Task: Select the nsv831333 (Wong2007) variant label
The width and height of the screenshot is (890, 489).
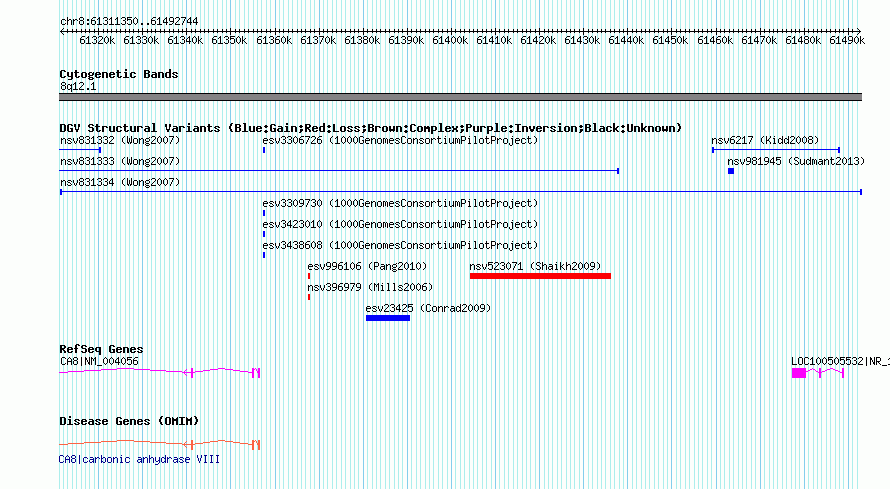Action: click(x=120, y=161)
